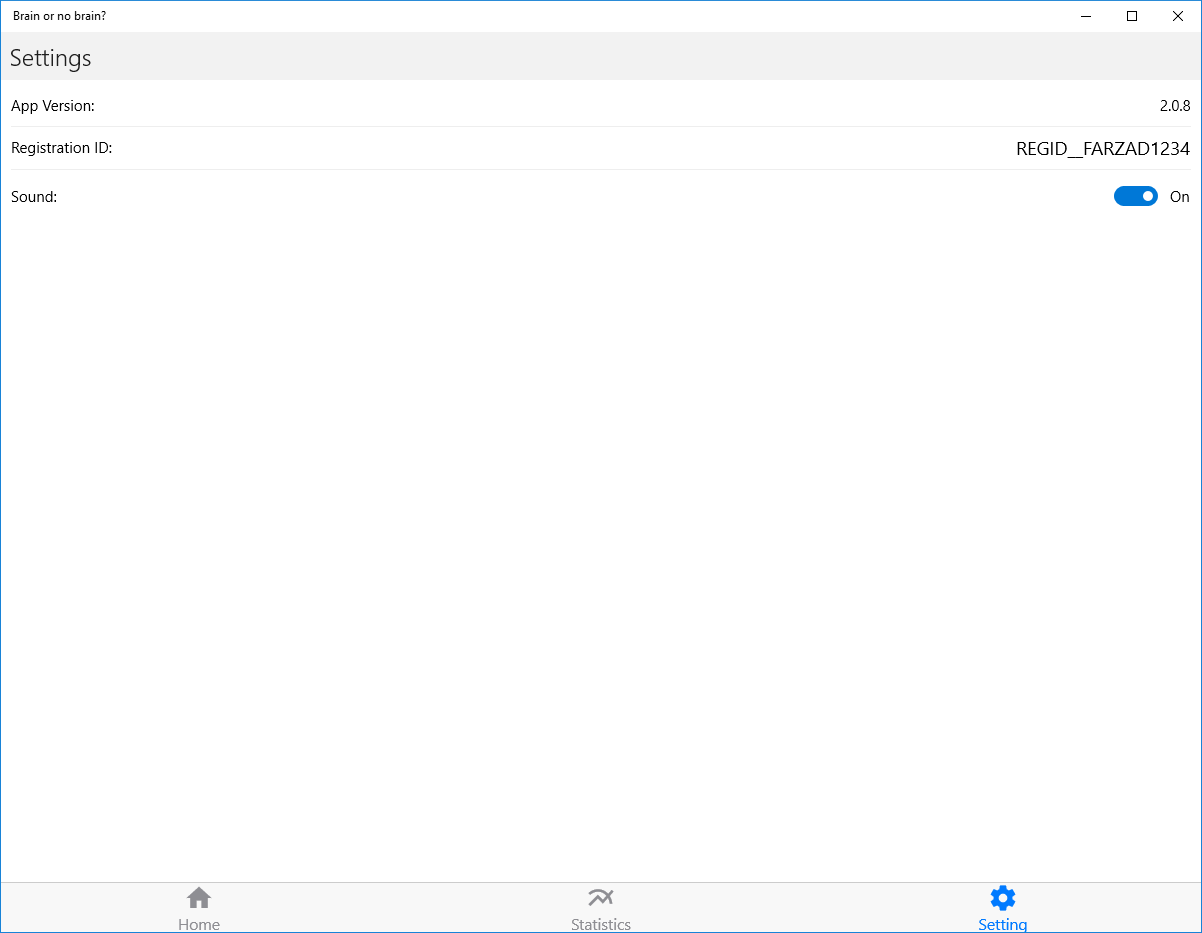Viewport: 1202px width, 933px height.
Task: Click the Registration ID label
Action: [x=62, y=148]
